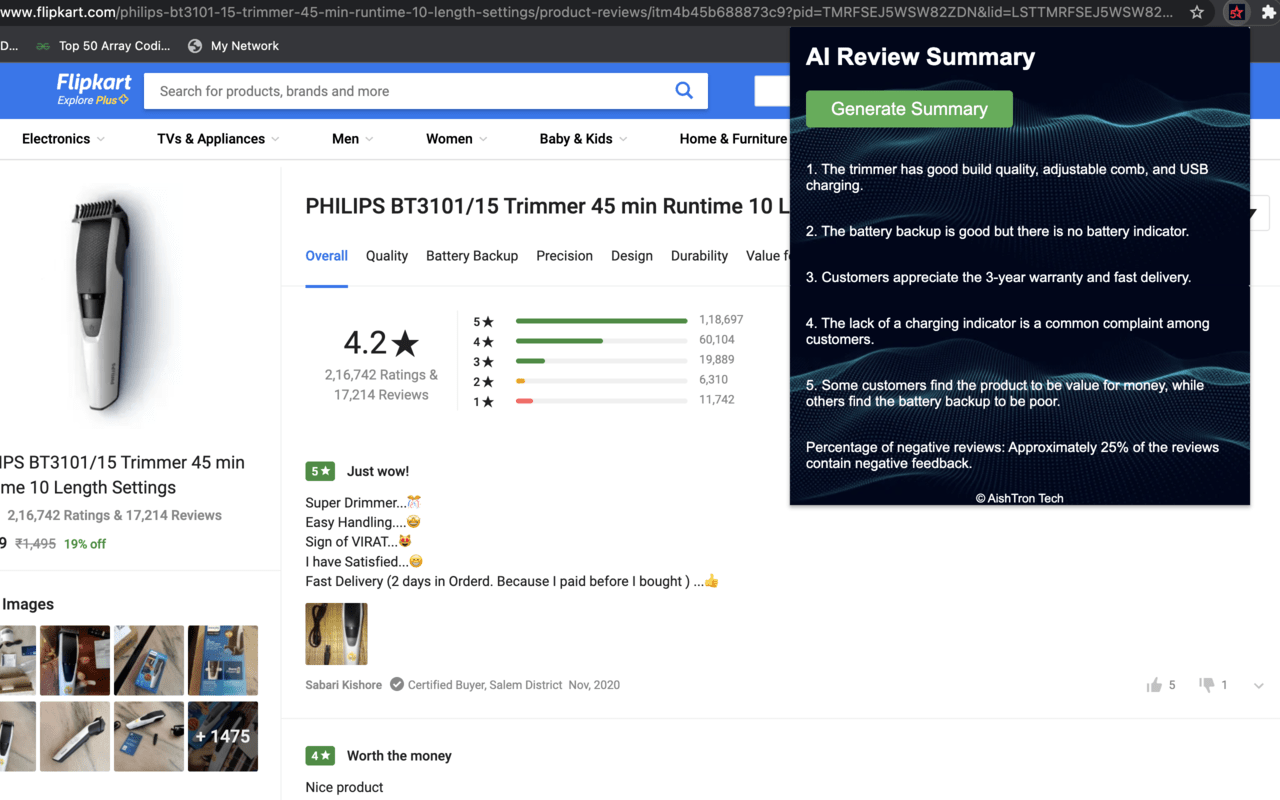The height and width of the screenshot is (800, 1280).
Task: Click the Flipkart logo
Action: 94,82
